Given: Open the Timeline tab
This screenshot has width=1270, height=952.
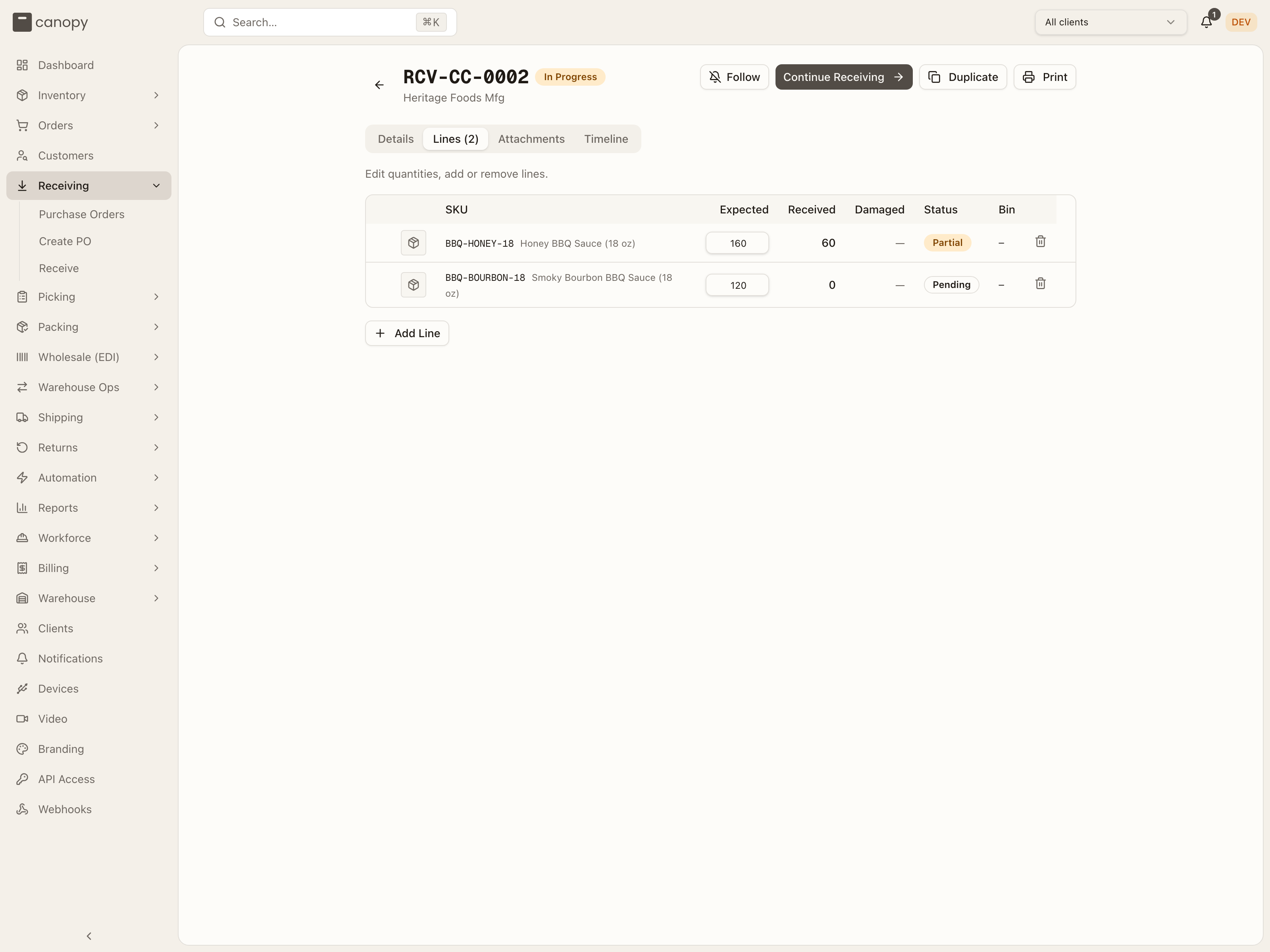Looking at the screenshot, I should pyautogui.click(x=606, y=139).
